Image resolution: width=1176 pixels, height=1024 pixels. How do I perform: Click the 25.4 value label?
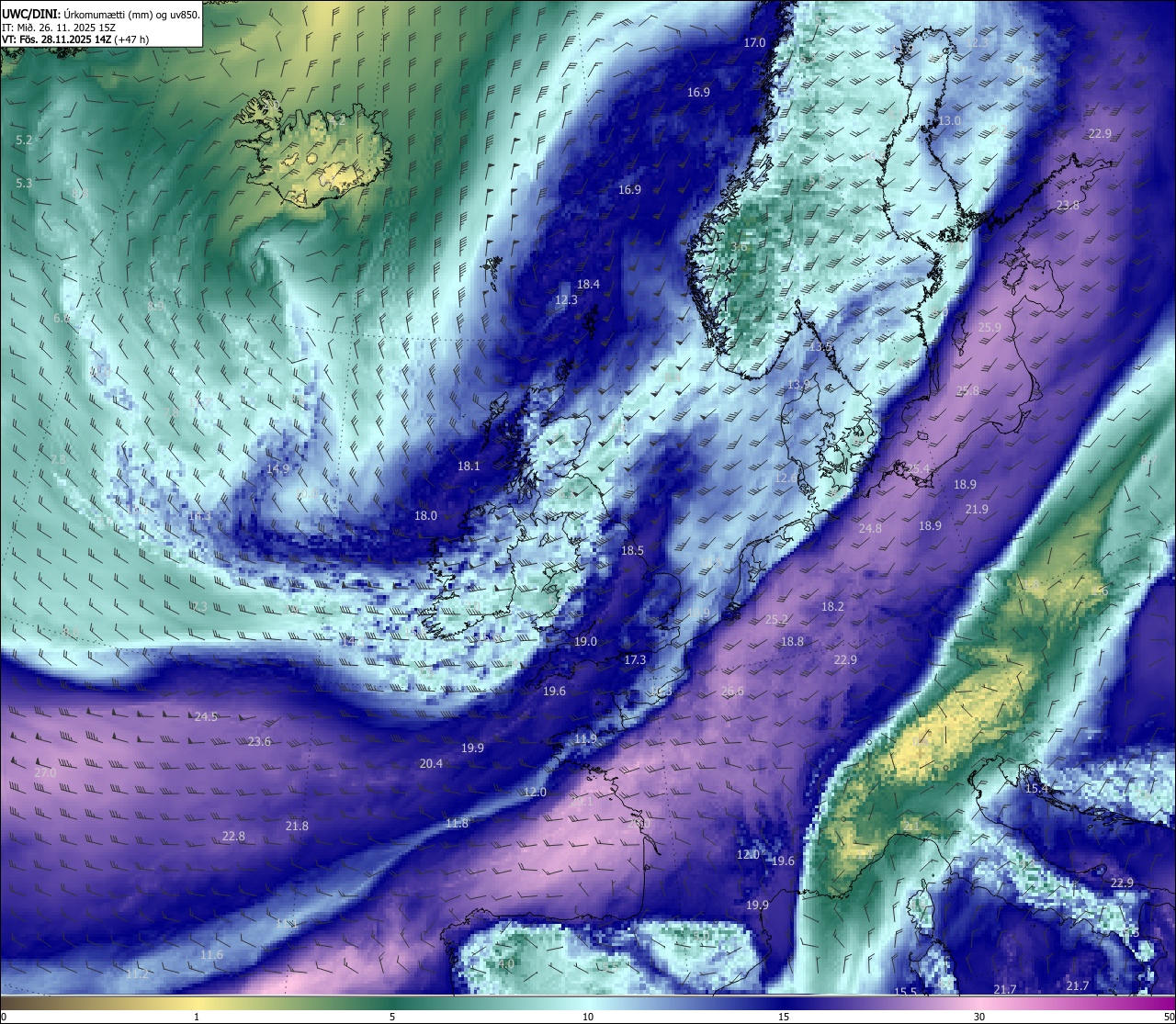(919, 468)
